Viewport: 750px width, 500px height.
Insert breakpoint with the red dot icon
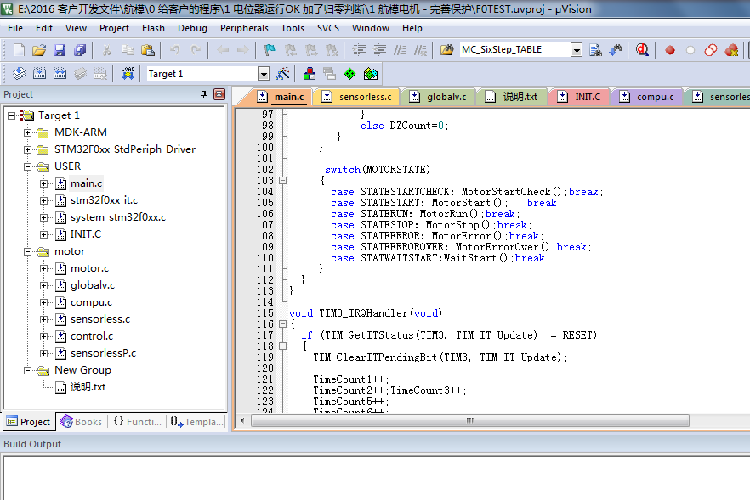[x=670, y=50]
